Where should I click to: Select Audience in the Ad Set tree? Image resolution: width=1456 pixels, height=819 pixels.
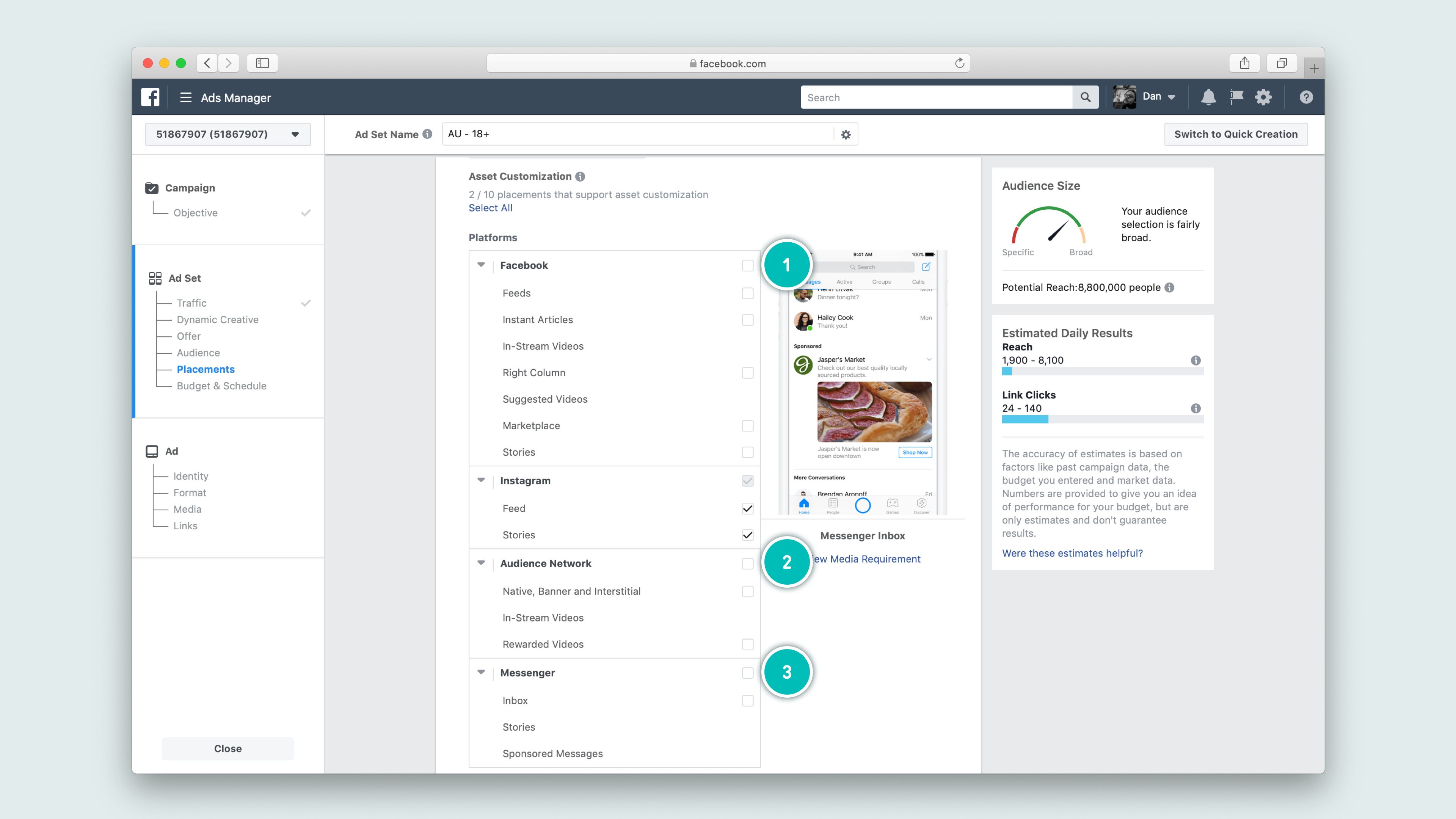(198, 353)
